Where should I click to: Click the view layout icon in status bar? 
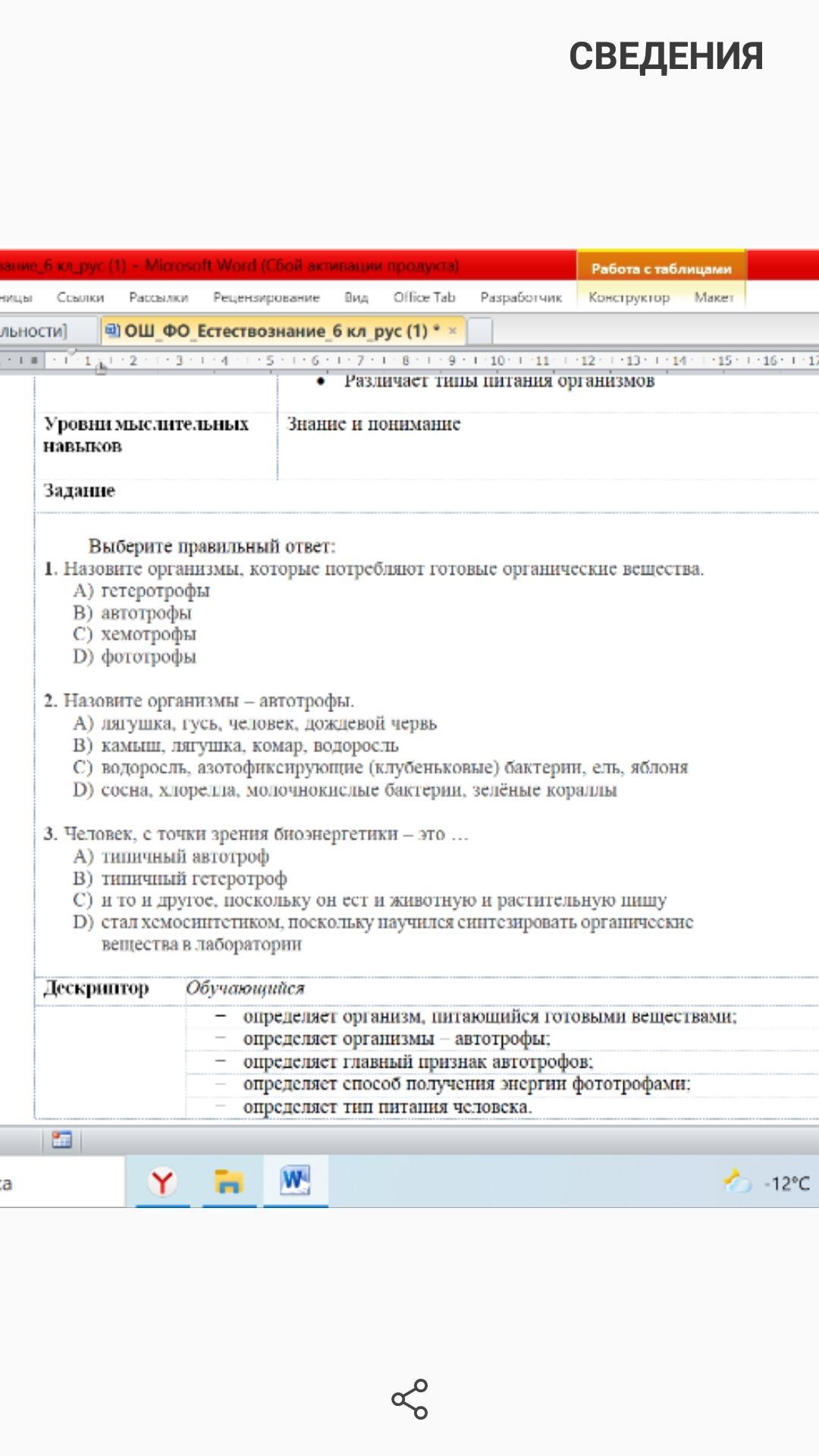click(61, 1139)
